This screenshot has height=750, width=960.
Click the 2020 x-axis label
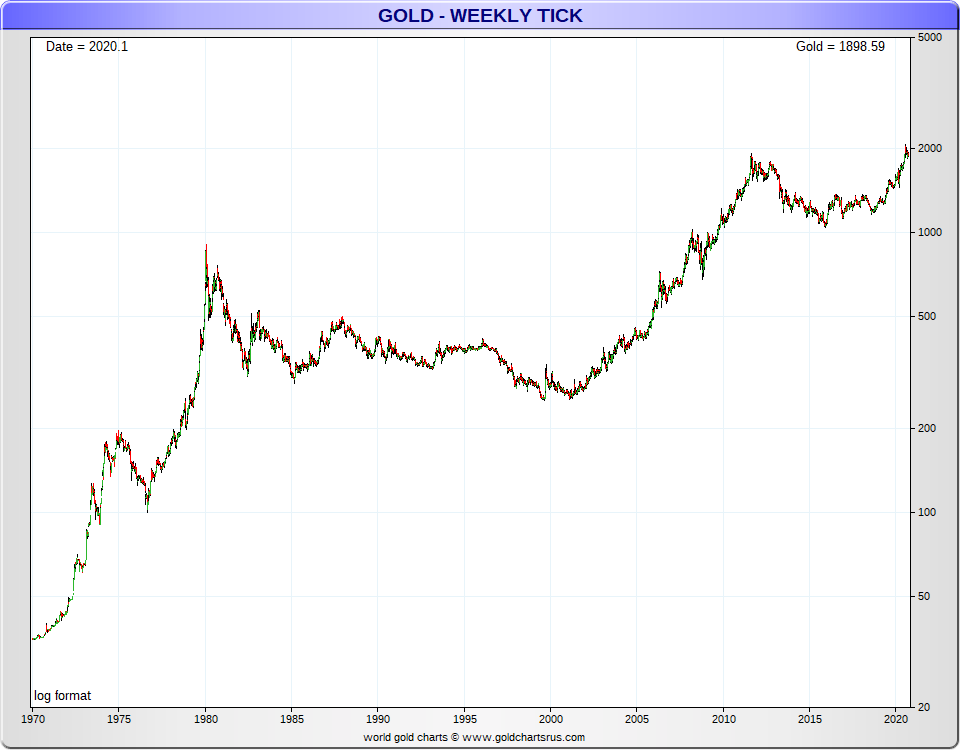[x=896, y=719]
